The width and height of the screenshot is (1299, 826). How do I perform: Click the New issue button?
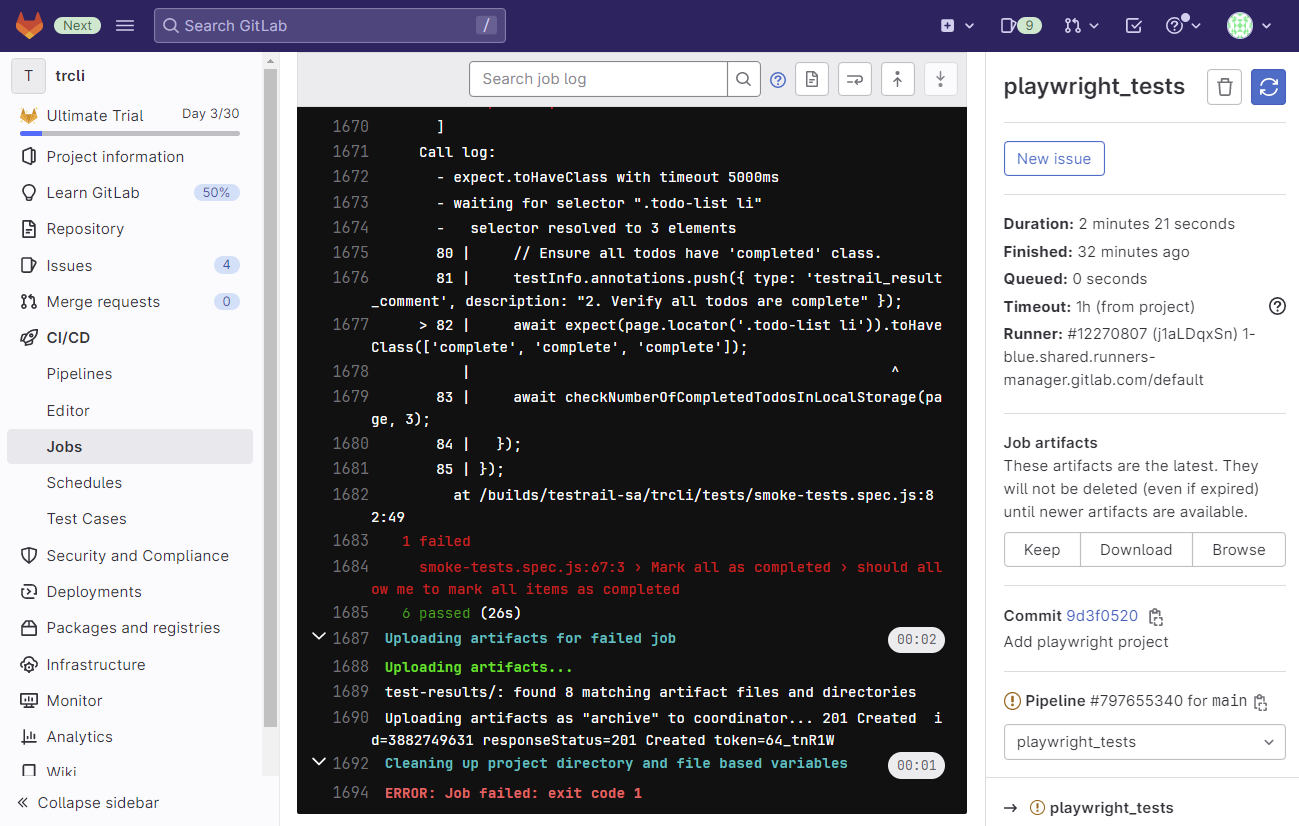tap(1053, 159)
